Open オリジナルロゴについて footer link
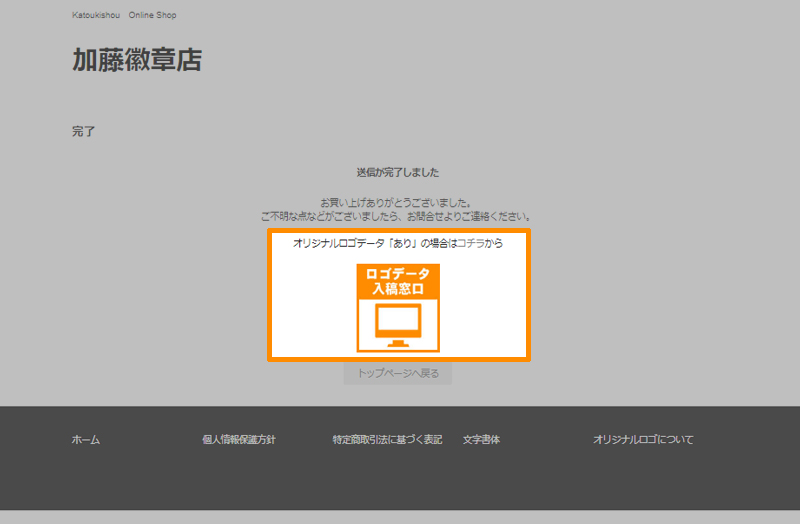 coord(643,439)
